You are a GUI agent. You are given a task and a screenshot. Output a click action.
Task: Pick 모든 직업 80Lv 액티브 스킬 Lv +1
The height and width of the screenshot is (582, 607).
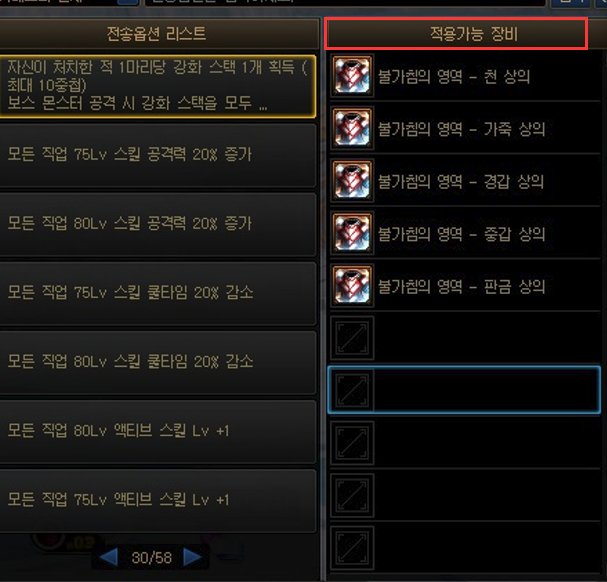[158, 431]
